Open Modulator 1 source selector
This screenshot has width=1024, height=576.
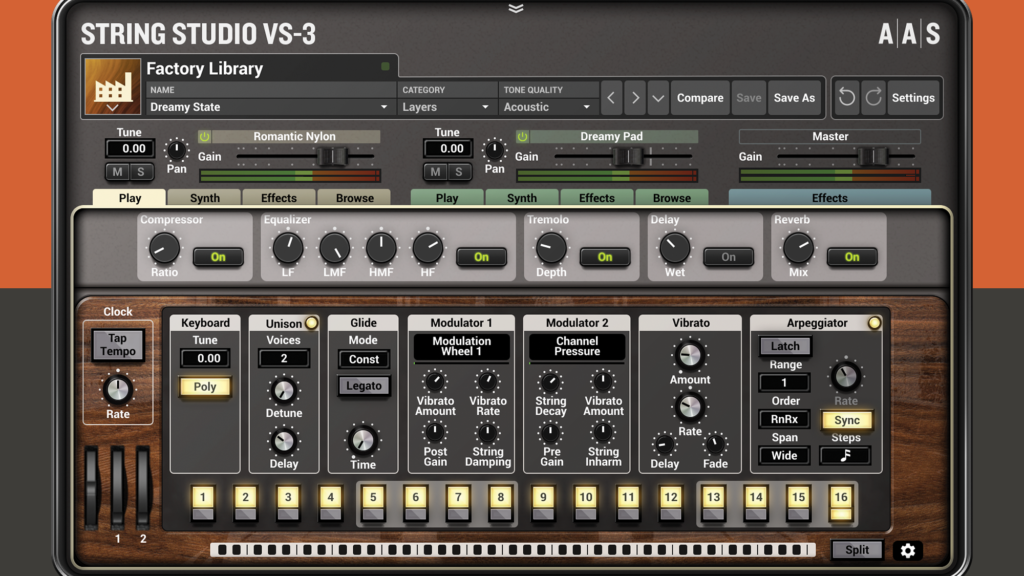click(x=461, y=346)
